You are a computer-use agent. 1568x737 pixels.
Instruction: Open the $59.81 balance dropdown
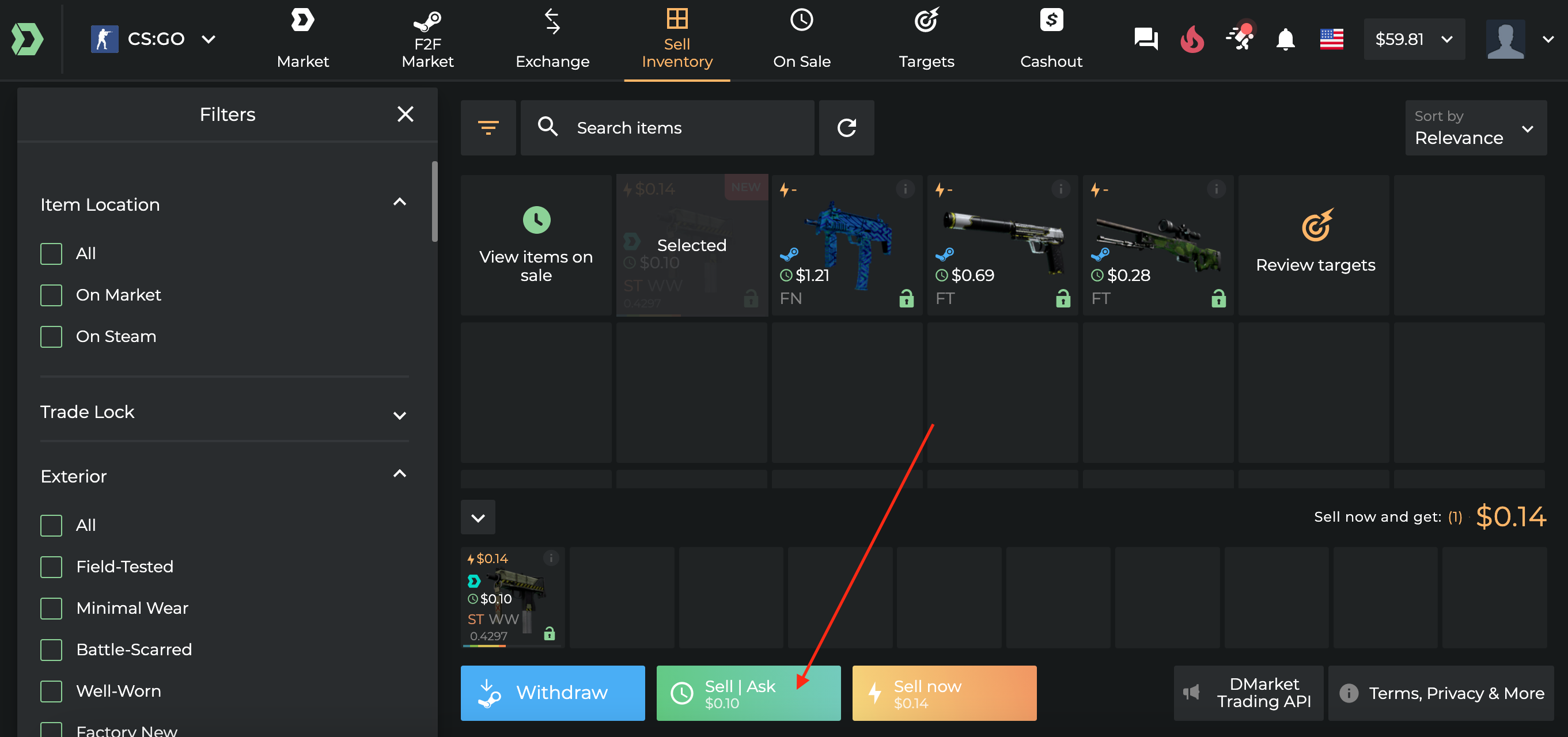[1414, 40]
